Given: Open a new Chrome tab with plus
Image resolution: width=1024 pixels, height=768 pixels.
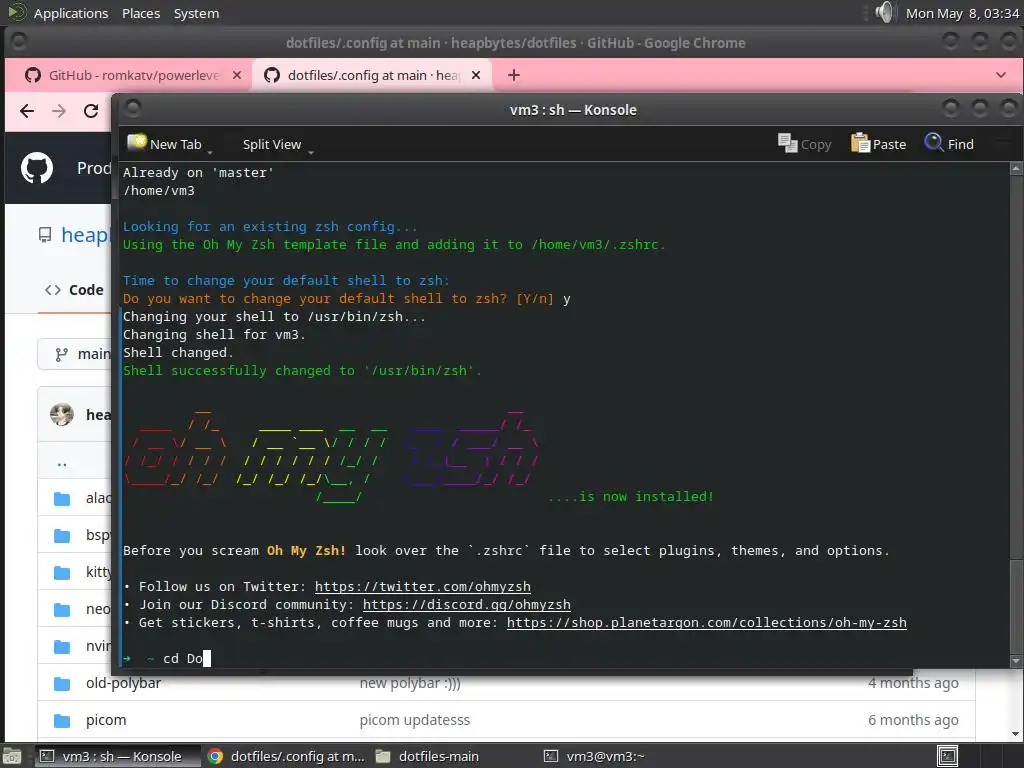Looking at the screenshot, I should click(514, 75).
